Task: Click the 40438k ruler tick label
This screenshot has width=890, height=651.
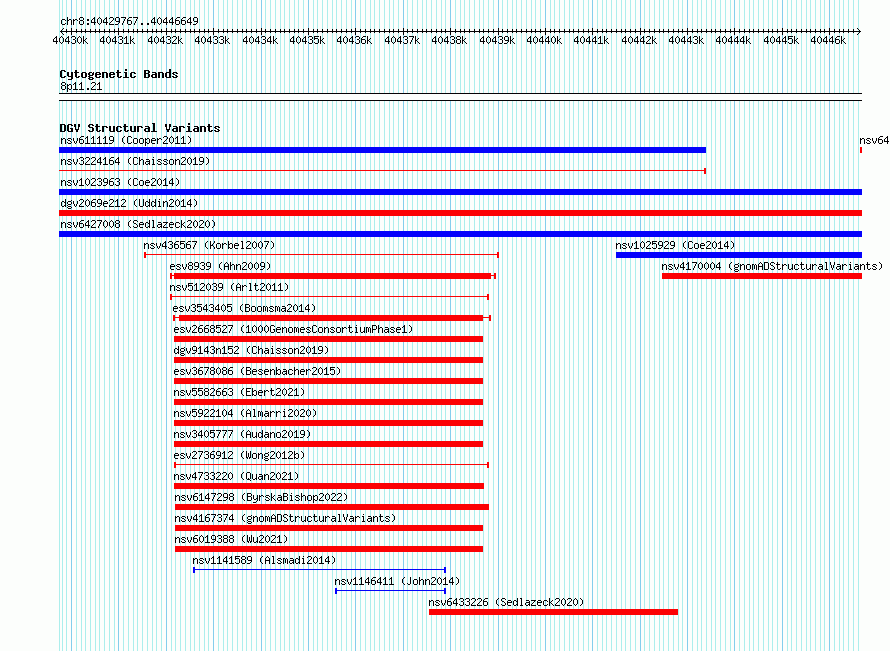Action: [x=449, y=40]
